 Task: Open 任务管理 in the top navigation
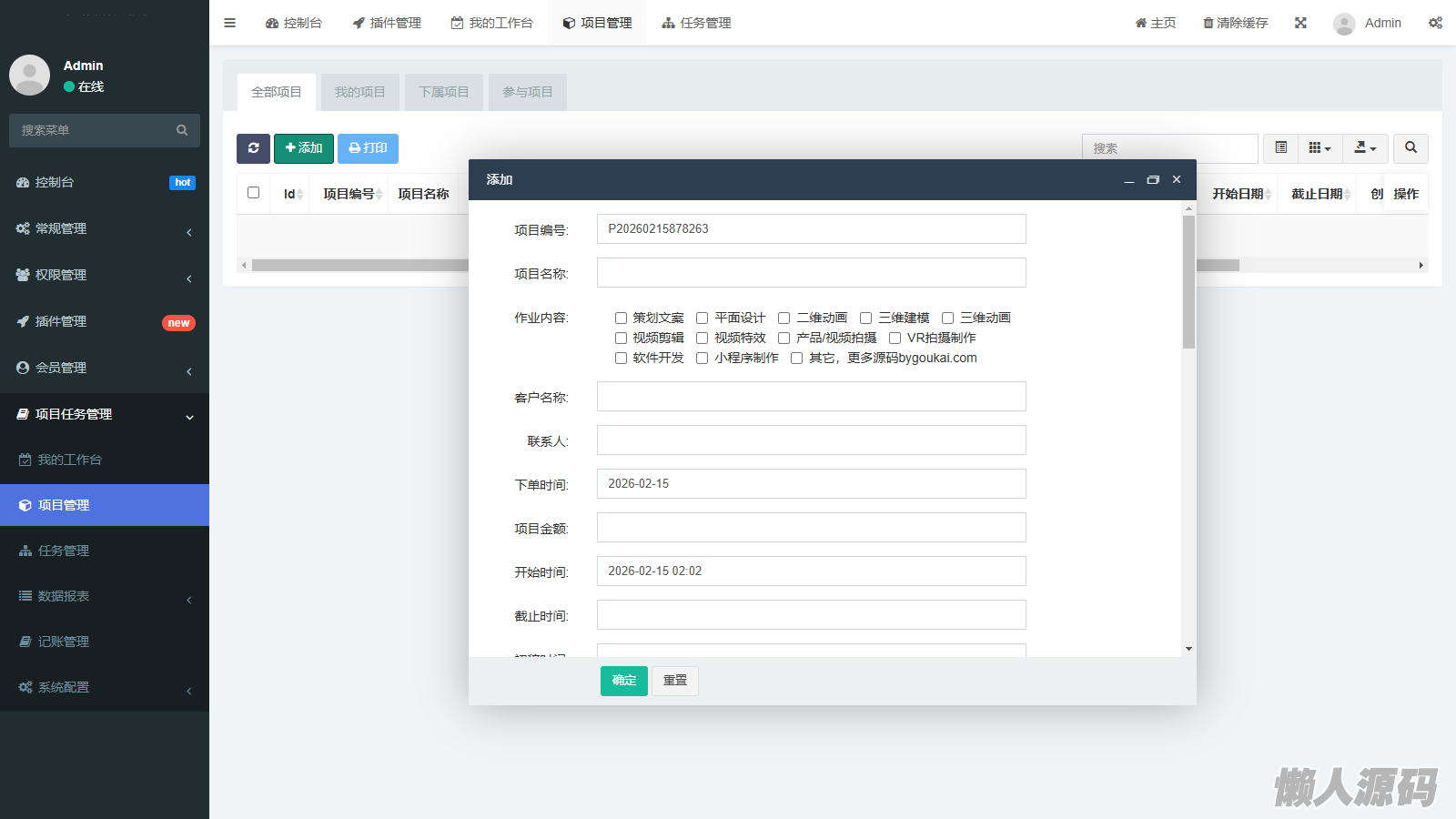coord(696,23)
